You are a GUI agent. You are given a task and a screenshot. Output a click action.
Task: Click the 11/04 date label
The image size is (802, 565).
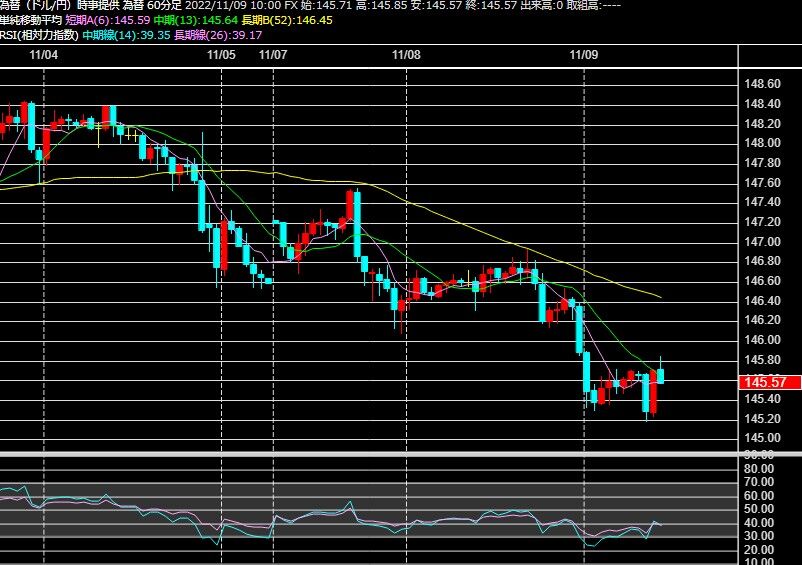pos(43,55)
